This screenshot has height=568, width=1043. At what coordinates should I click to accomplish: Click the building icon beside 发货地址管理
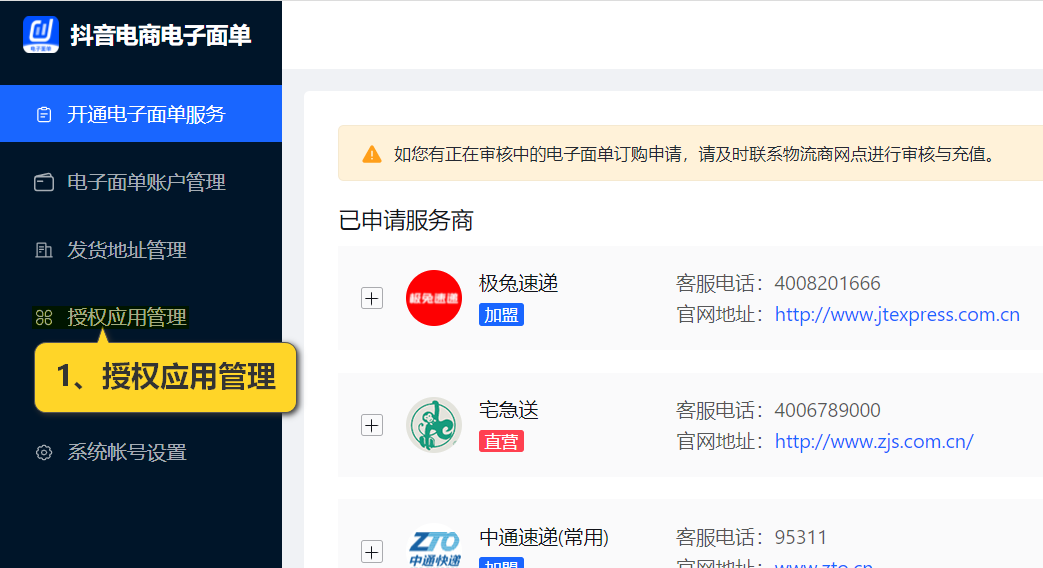pyautogui.click(x=43, y=250)
